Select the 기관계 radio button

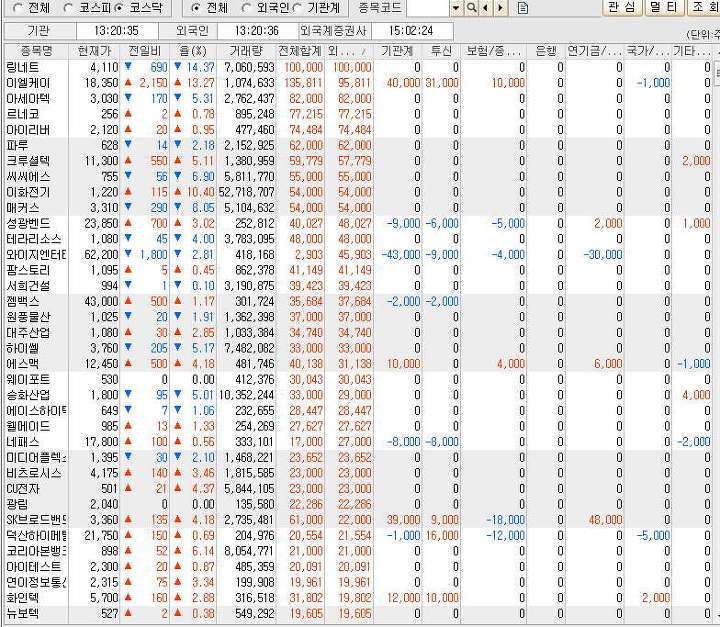[x=297, y=8]
